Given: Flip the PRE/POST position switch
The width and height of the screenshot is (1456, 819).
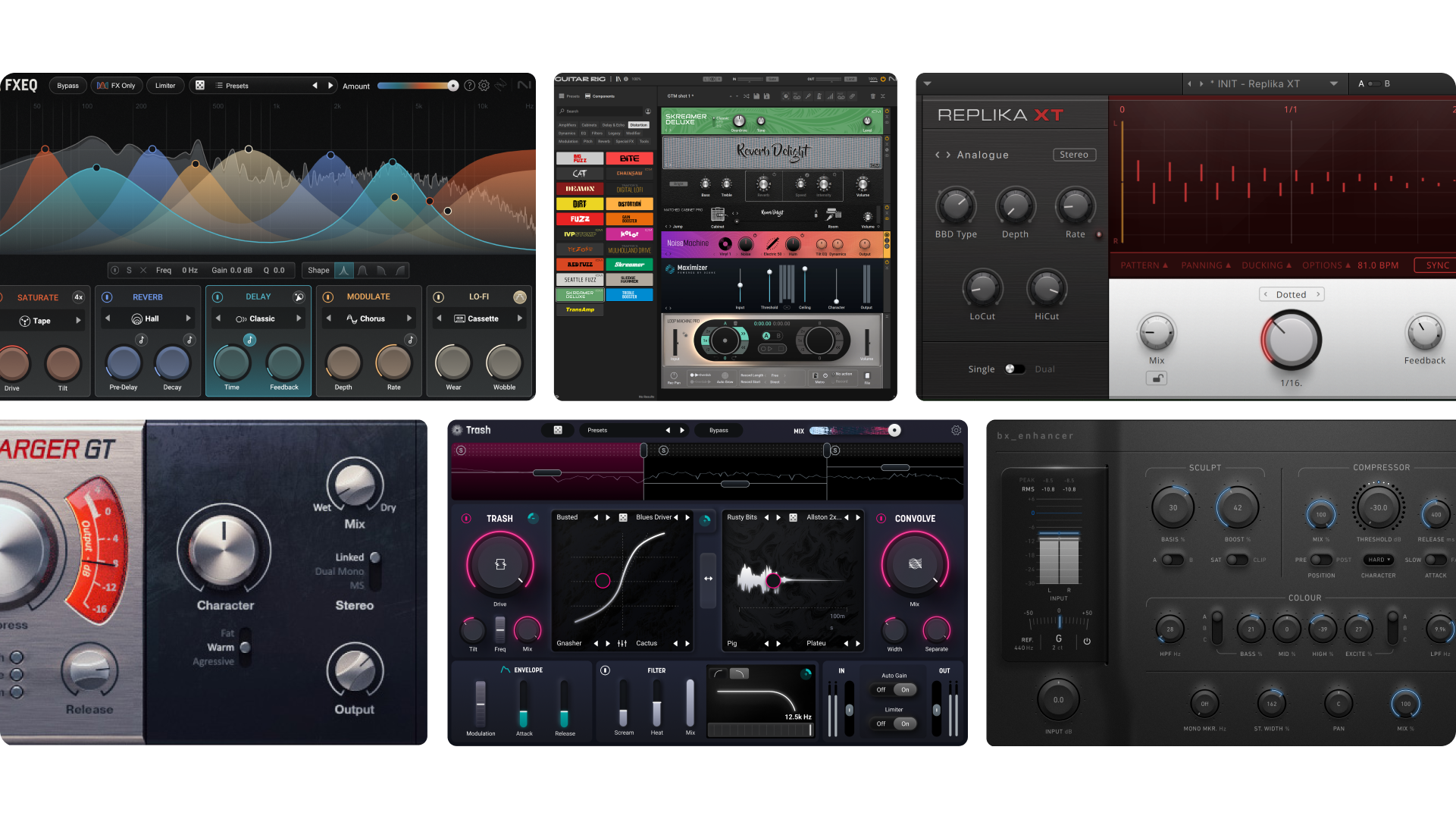Looking at the screenshot, I should (x=1321, y=560).
